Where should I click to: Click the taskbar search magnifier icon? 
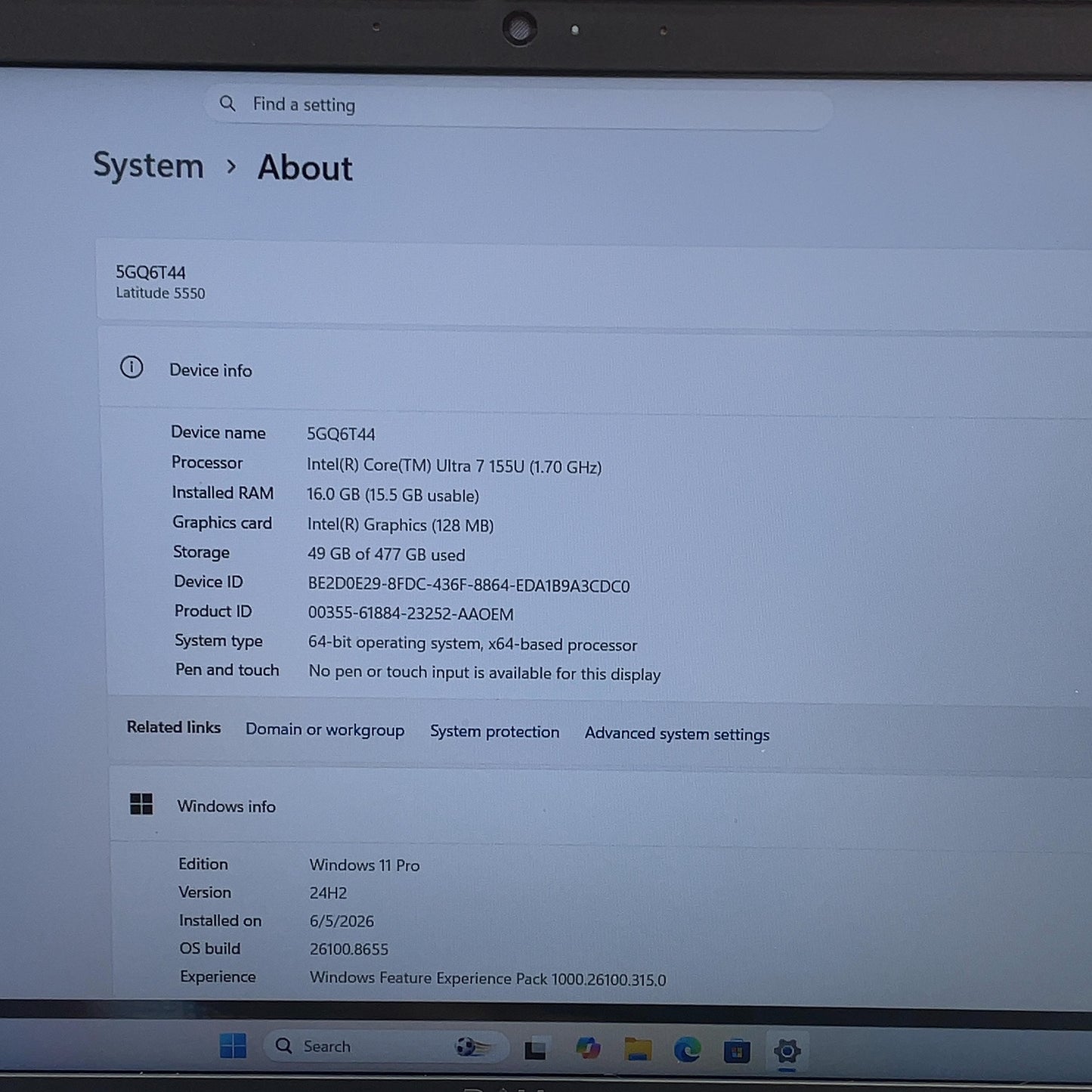tap(283, 1046)
